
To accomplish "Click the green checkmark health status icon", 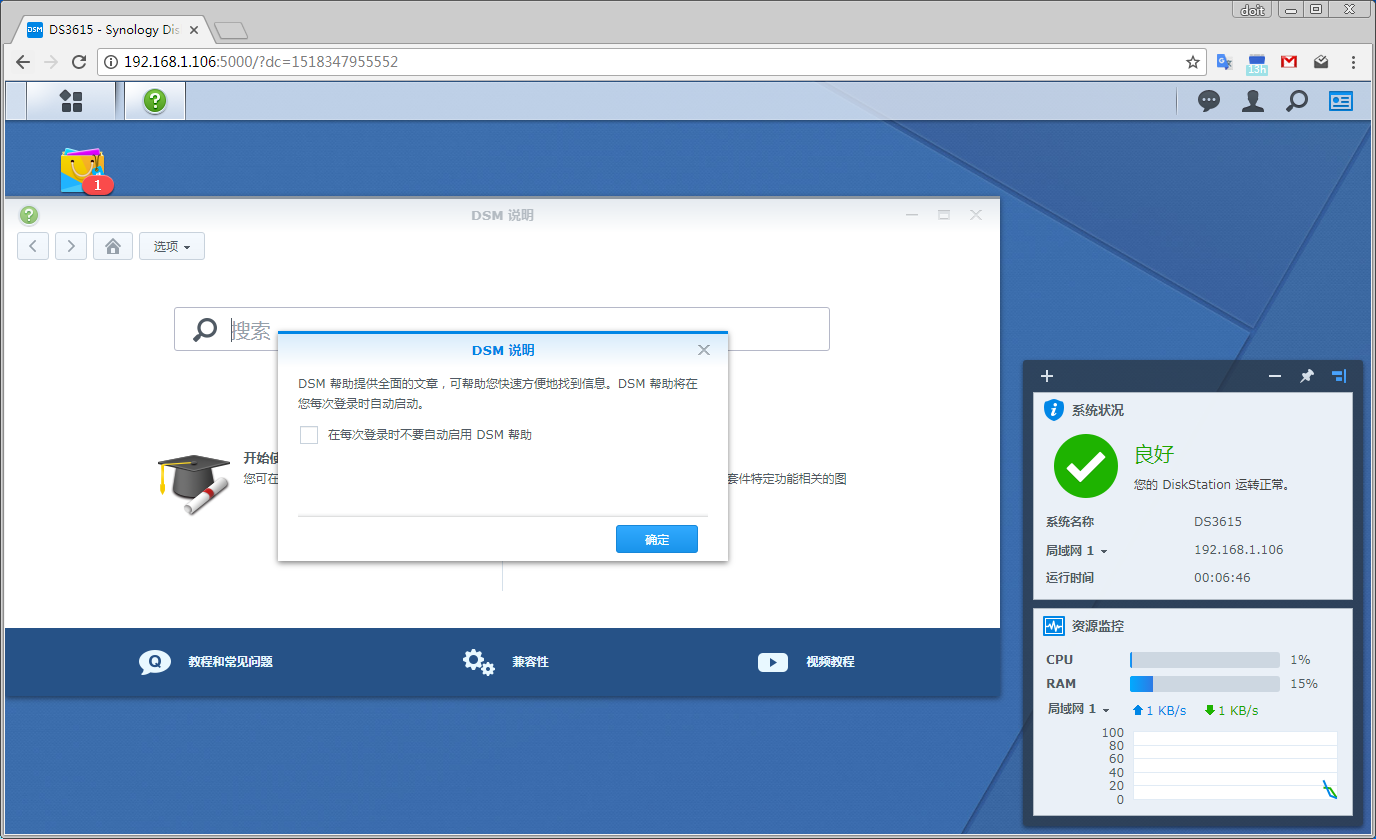I will pyautogui.click(x=1086, y=466).
